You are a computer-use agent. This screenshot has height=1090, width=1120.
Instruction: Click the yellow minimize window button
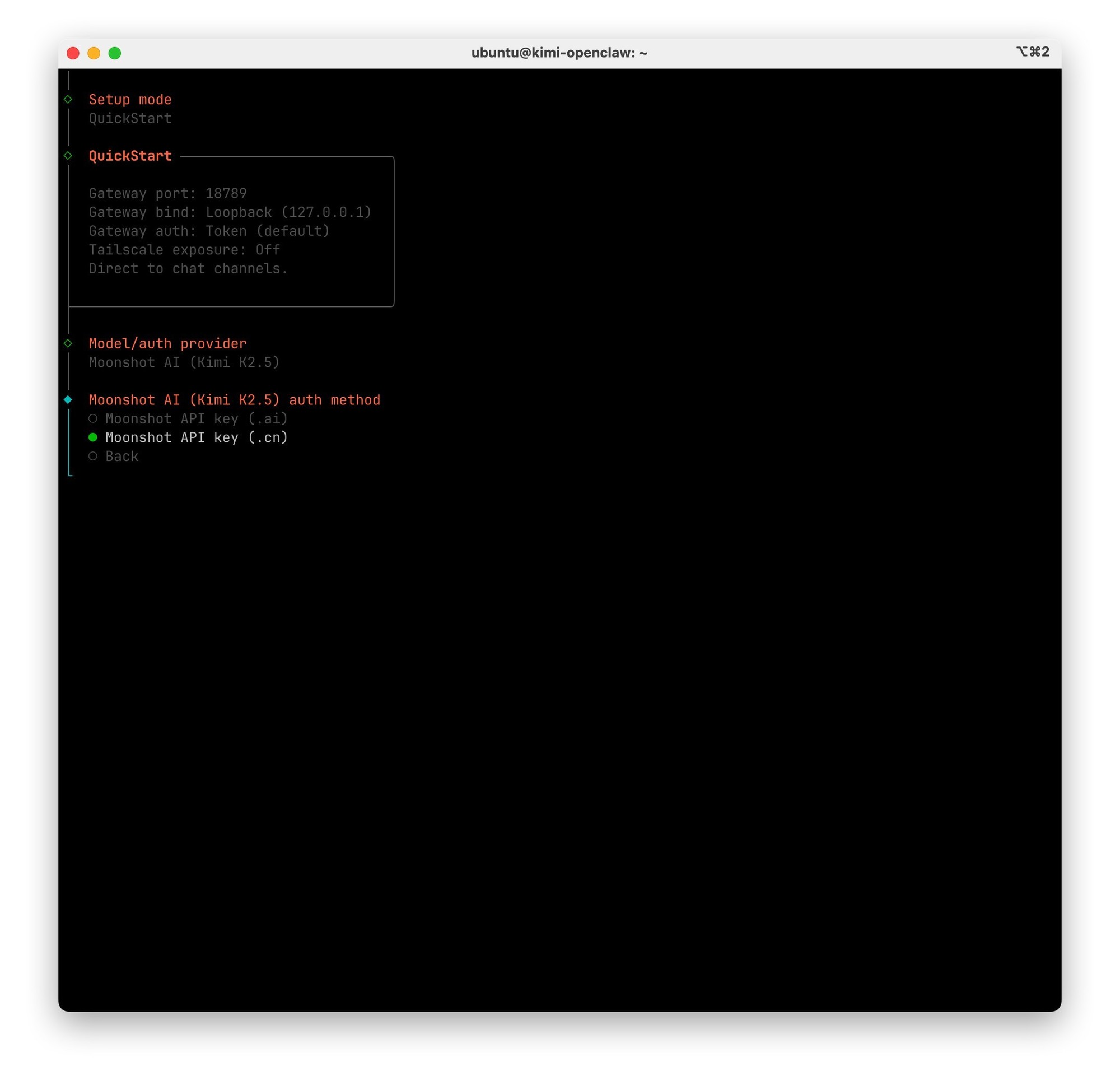click(x=94, y=53)
